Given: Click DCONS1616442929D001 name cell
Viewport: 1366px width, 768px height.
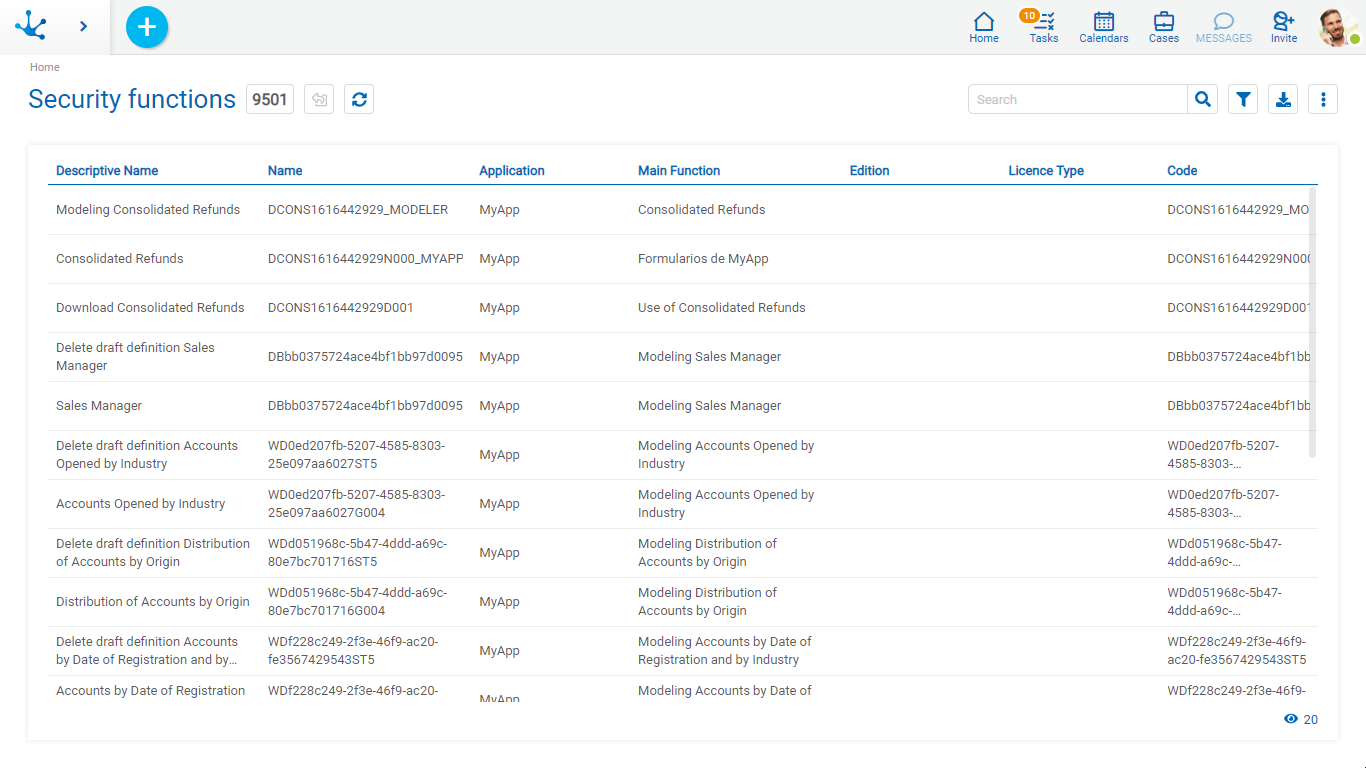Looking at the screenshot, I should [341, 308].
